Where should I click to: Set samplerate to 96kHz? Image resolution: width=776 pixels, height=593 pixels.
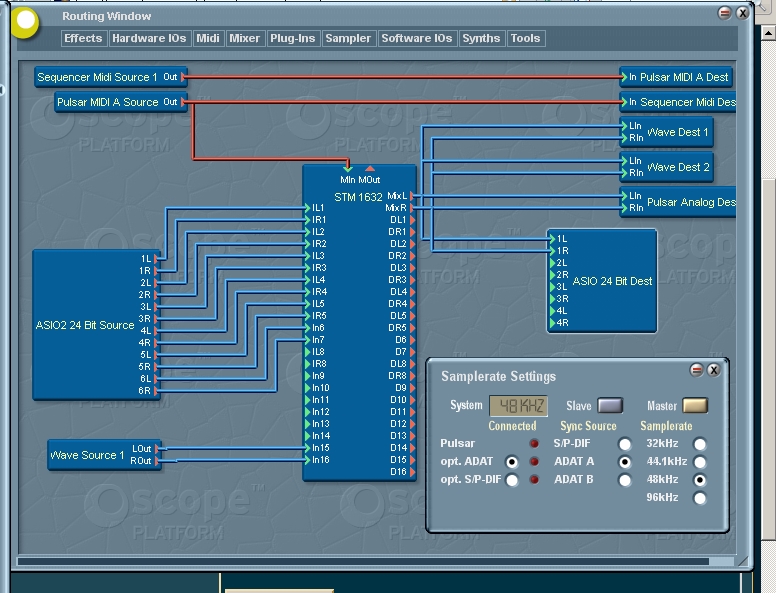(x=700, y=498)
